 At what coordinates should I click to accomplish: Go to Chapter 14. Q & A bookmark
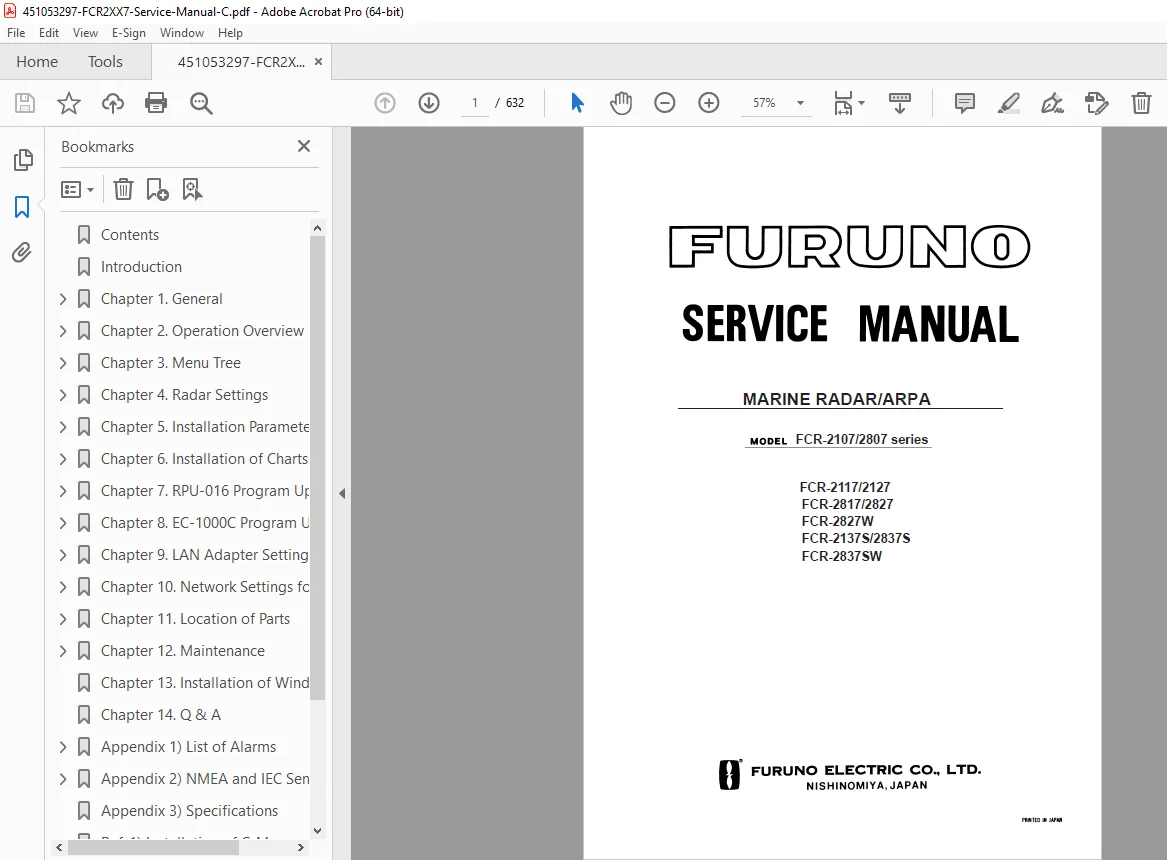pyautogui.click(x=161, y=715)
